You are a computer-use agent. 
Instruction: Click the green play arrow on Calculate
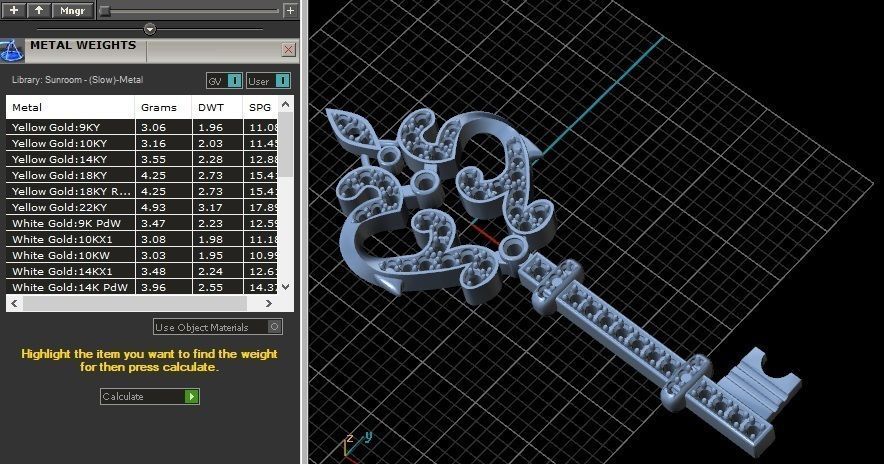(x=192, y=396)
